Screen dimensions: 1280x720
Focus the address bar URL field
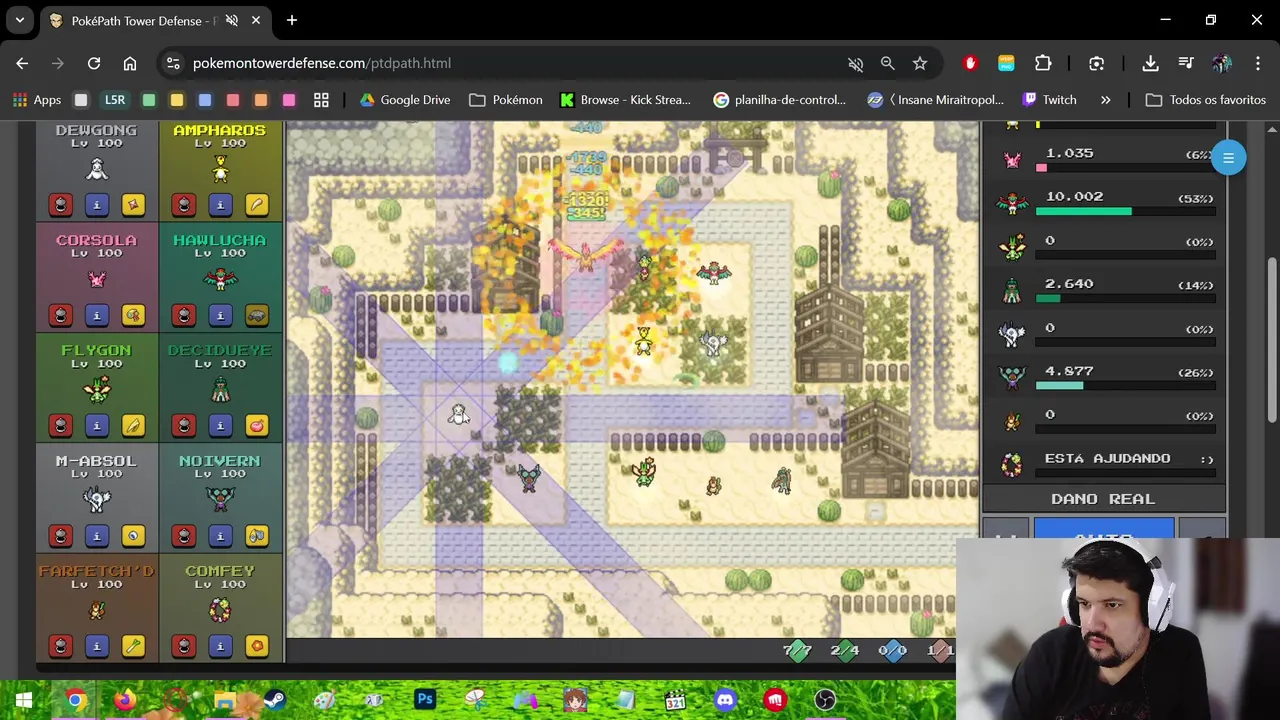click(x=500, y=63)
